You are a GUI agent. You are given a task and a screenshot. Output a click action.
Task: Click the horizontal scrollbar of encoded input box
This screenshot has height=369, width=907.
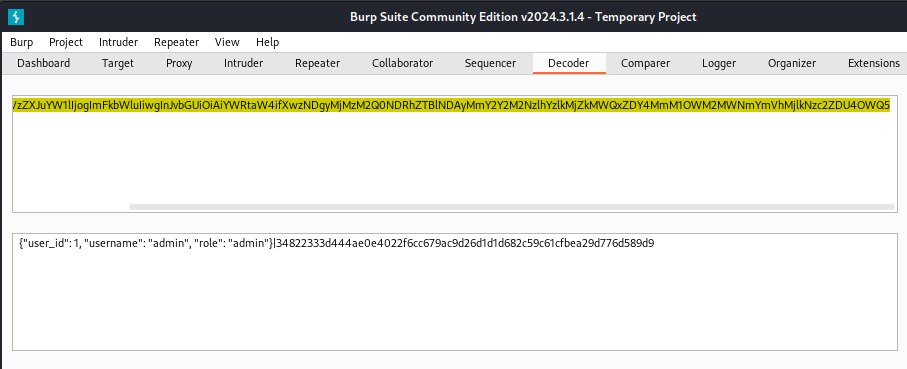coord(512,206)
